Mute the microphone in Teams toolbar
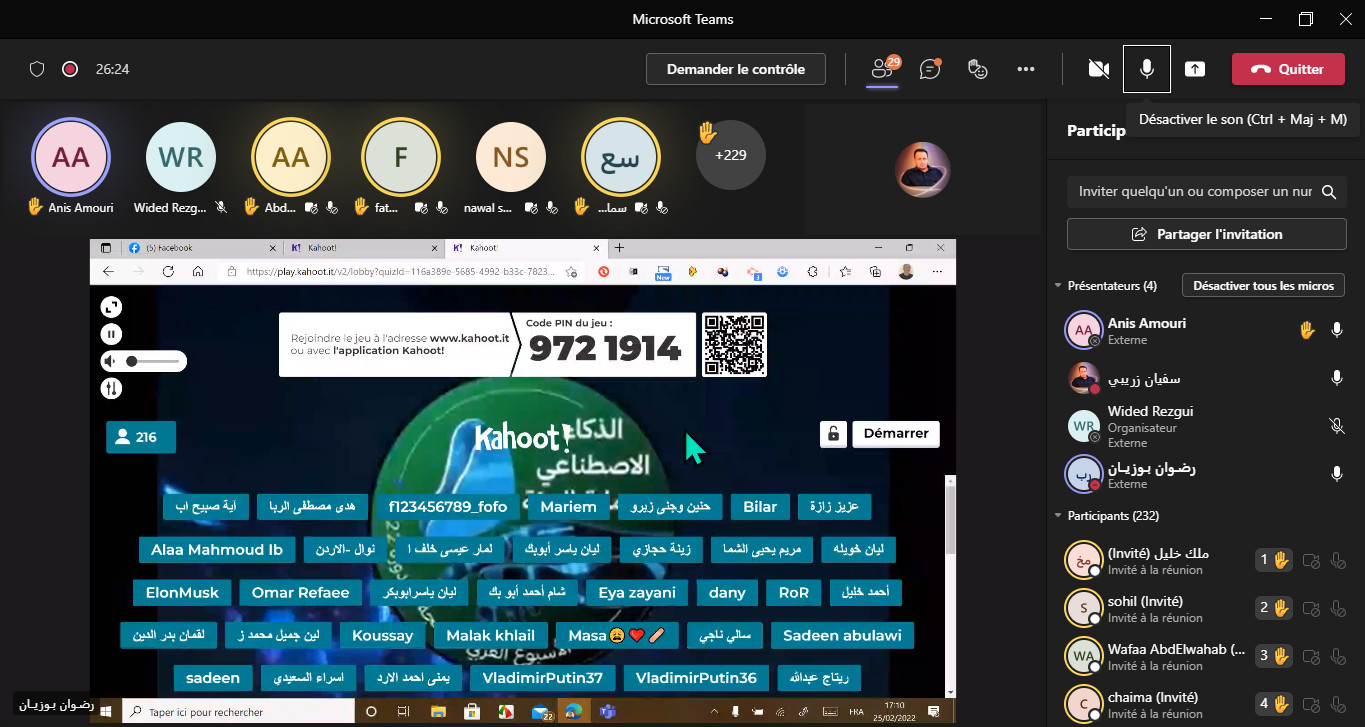This screenshot has width=1365, height=727. pos(1147,69)
